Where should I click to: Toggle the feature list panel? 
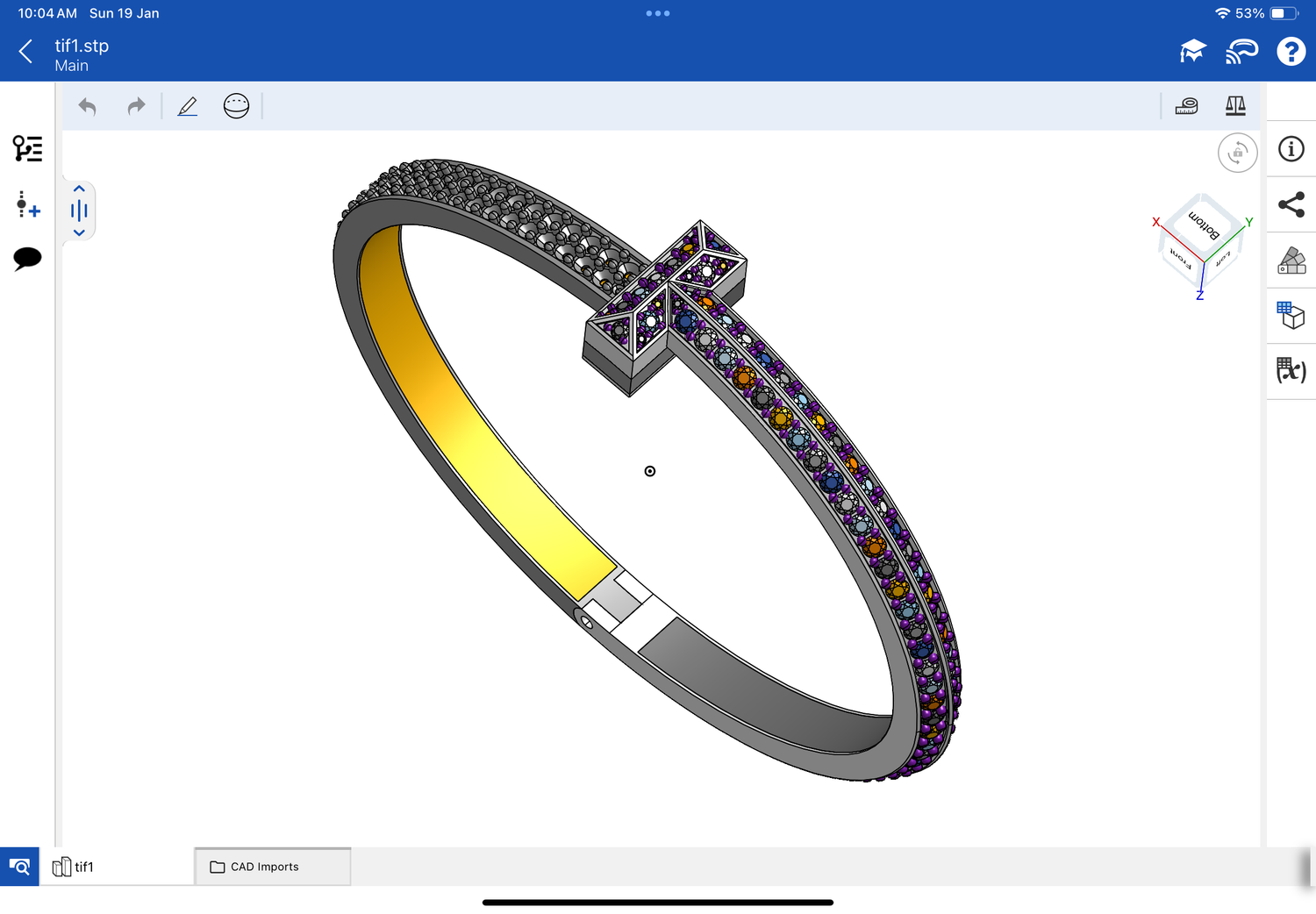[27, 149]
